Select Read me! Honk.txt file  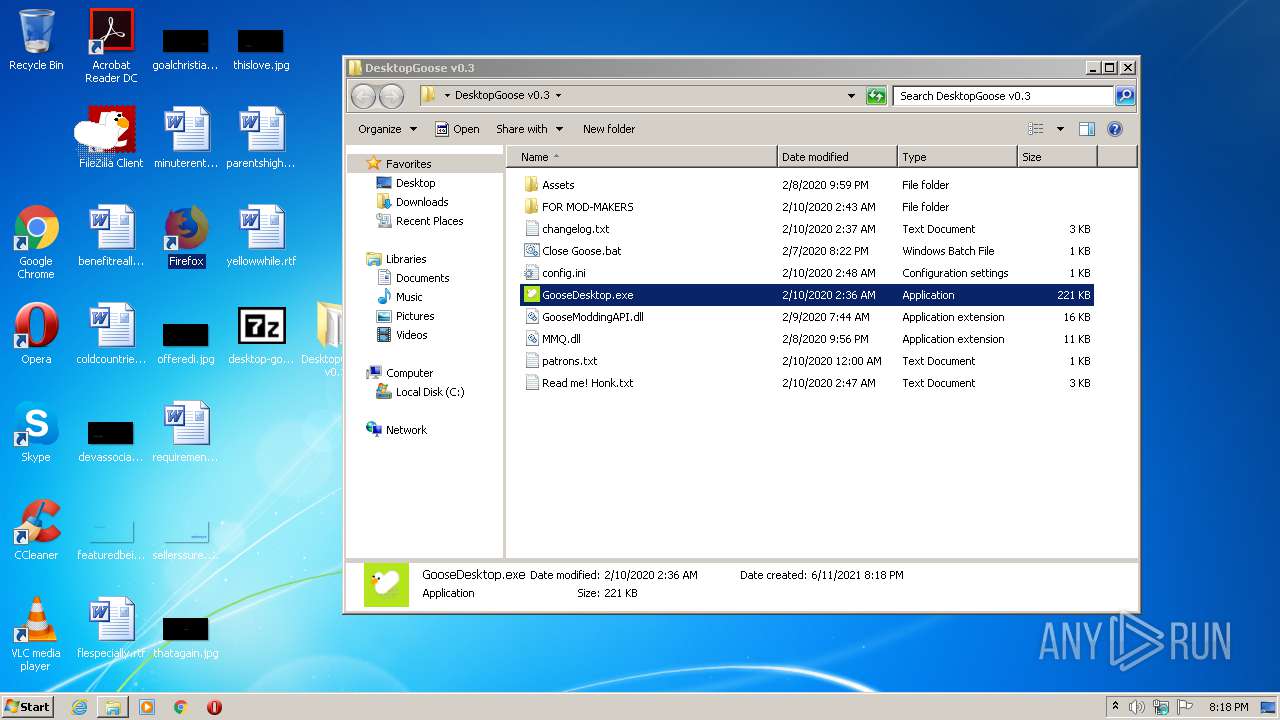pyautogui.click(x=587, y=383)
